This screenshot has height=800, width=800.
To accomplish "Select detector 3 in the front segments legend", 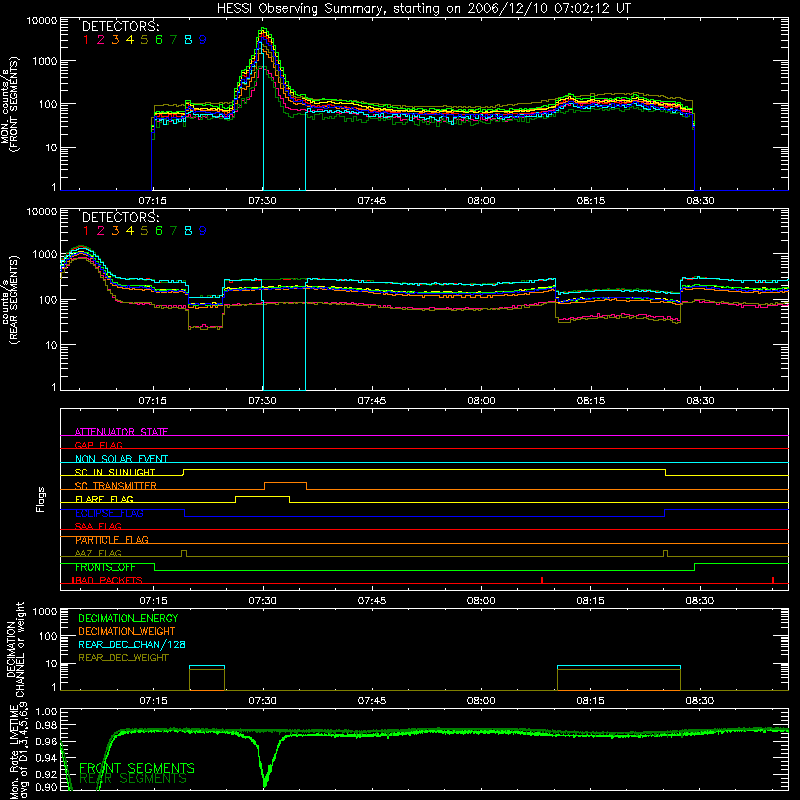I will 115,40.
